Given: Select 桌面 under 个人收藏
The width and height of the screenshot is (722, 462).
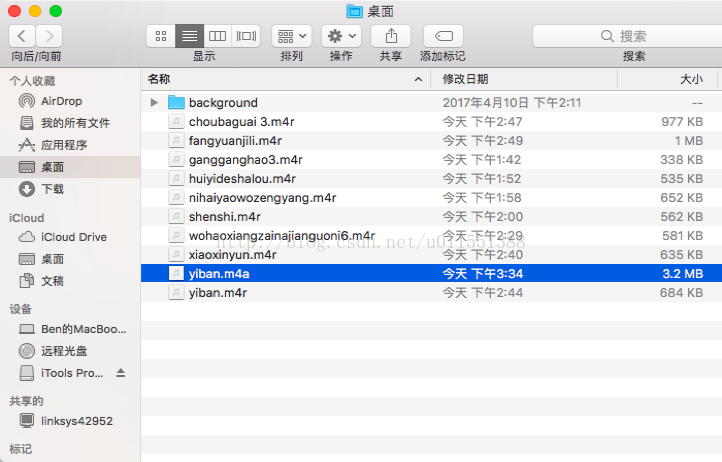Looking at the screenshot, I should pos(70,167).
